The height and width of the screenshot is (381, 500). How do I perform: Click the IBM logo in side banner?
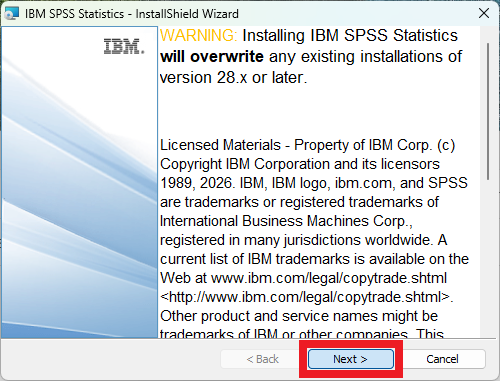coord(124,46)
